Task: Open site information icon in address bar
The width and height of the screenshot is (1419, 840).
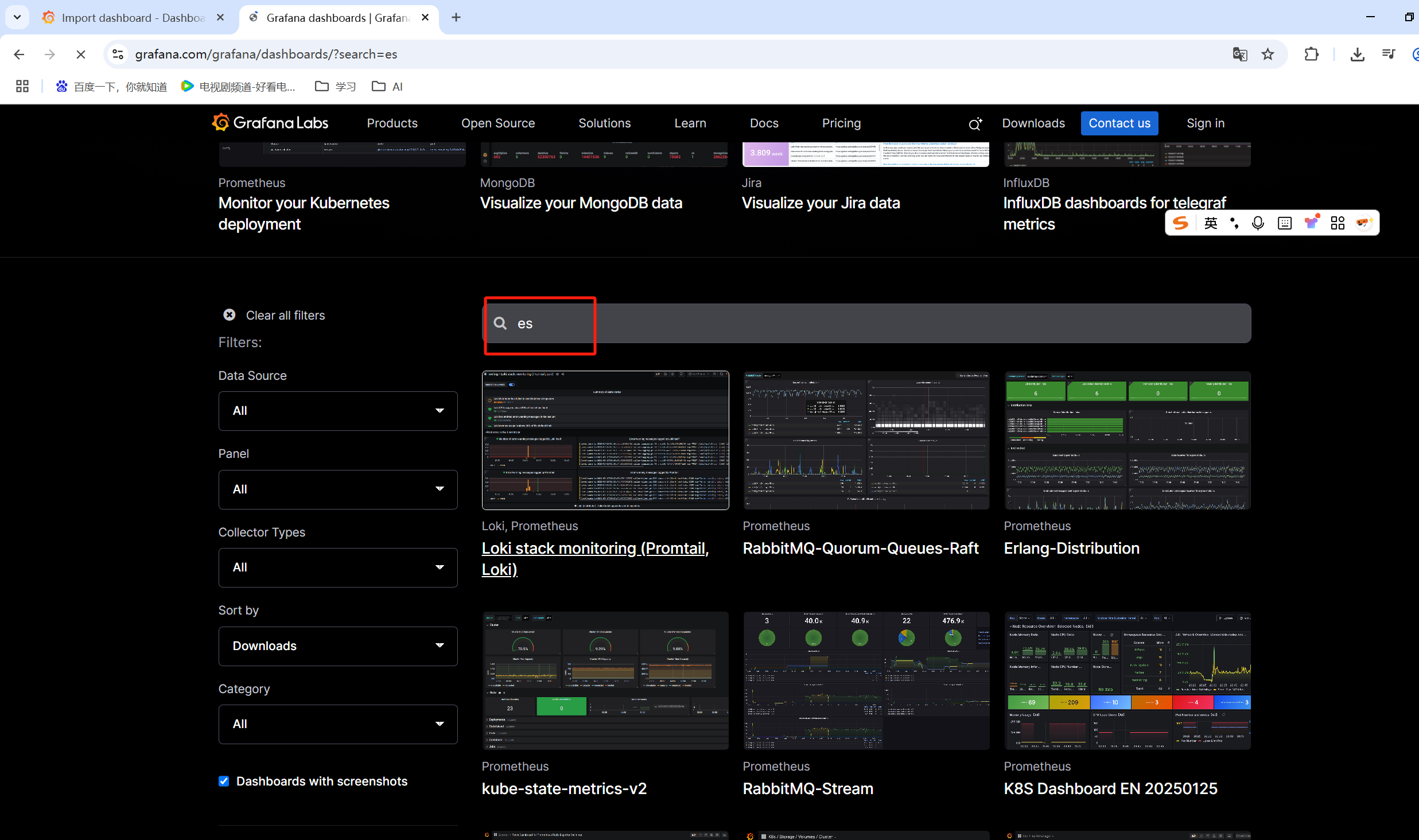Action: [118, 54]
